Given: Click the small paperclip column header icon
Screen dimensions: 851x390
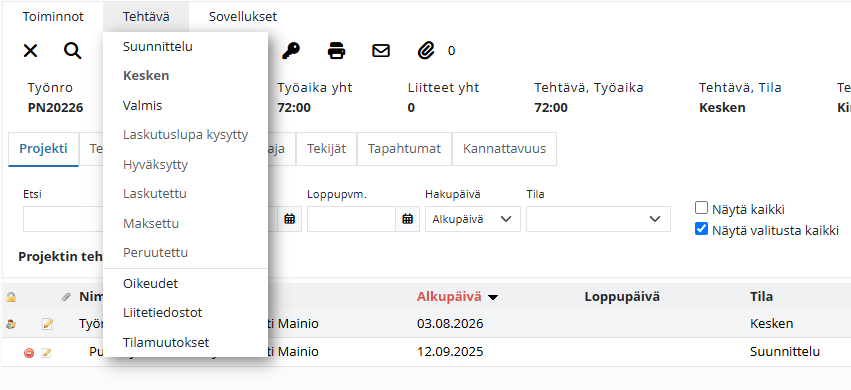Looking at the screenshot, I should point(66,297).
